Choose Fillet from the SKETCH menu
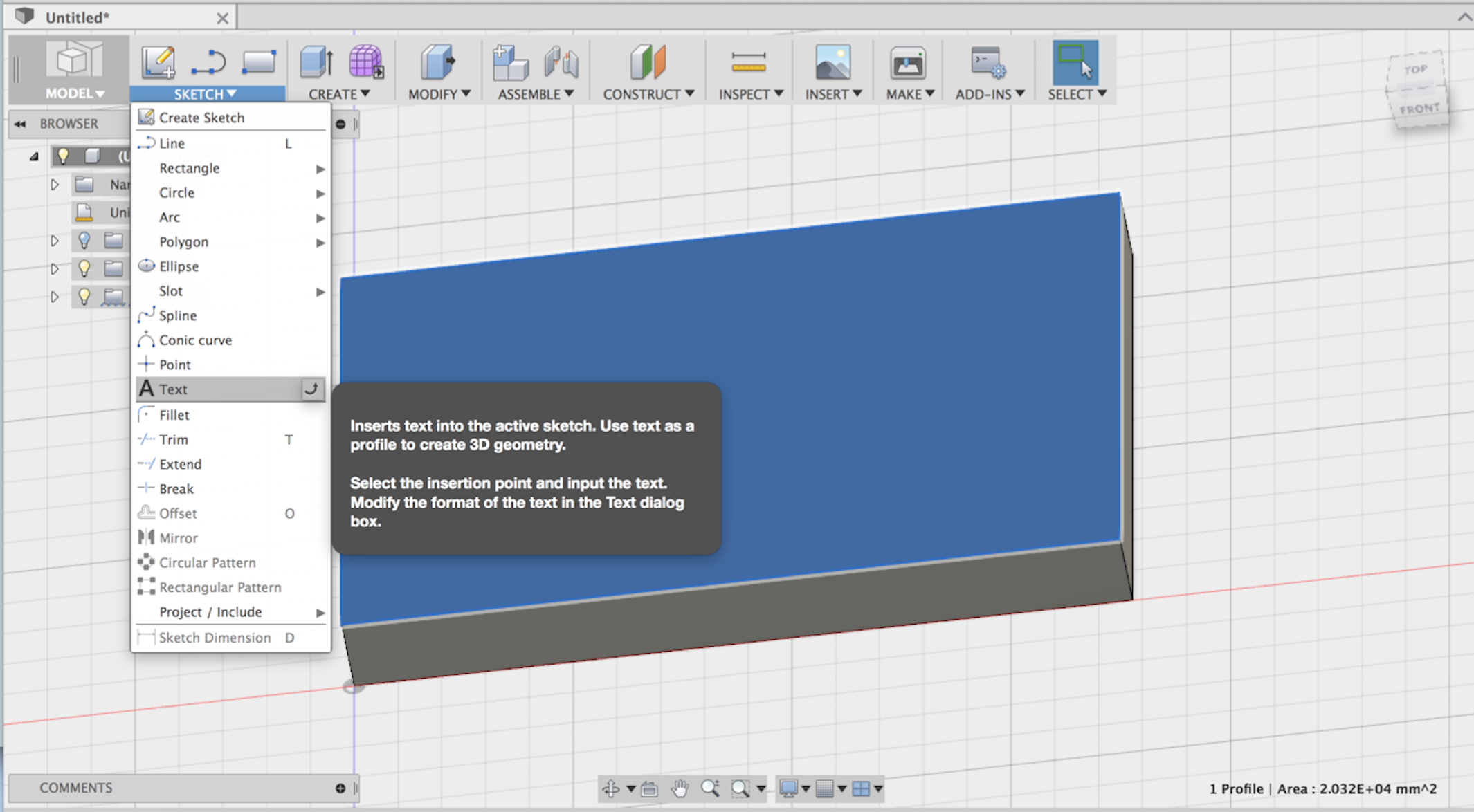 pyautogui.click(x=230, y=415)
